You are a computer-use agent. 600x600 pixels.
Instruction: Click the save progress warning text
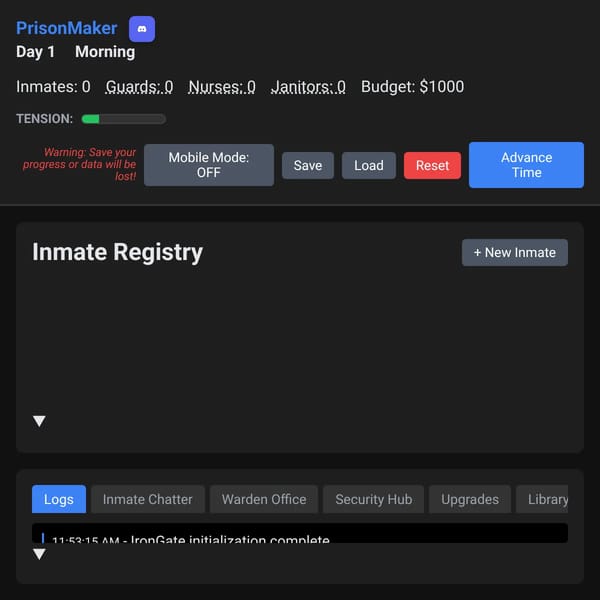(79, 165)
